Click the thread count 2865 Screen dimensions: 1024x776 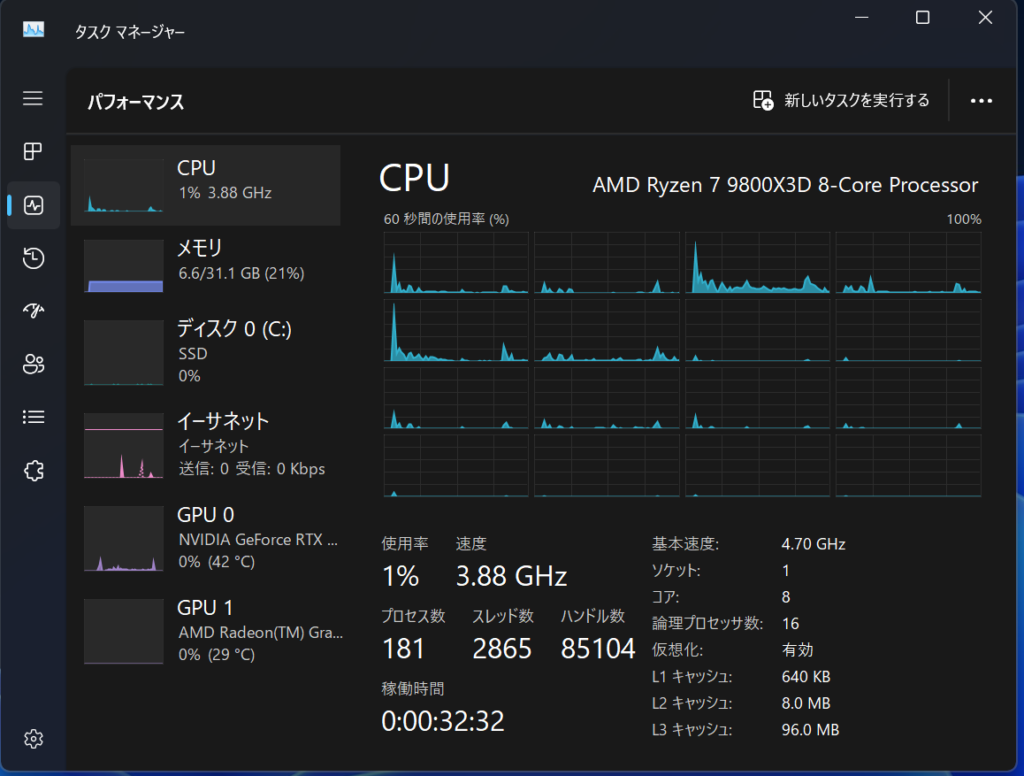coord(502,649)
